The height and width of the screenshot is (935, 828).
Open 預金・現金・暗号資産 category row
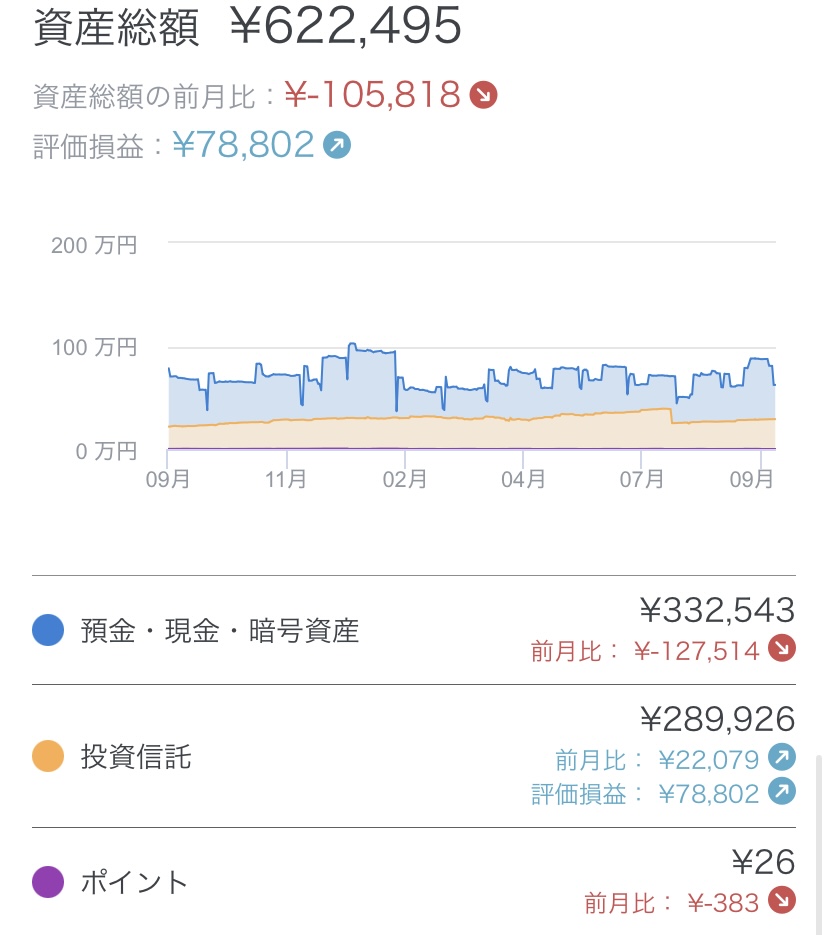click(220, 631)
